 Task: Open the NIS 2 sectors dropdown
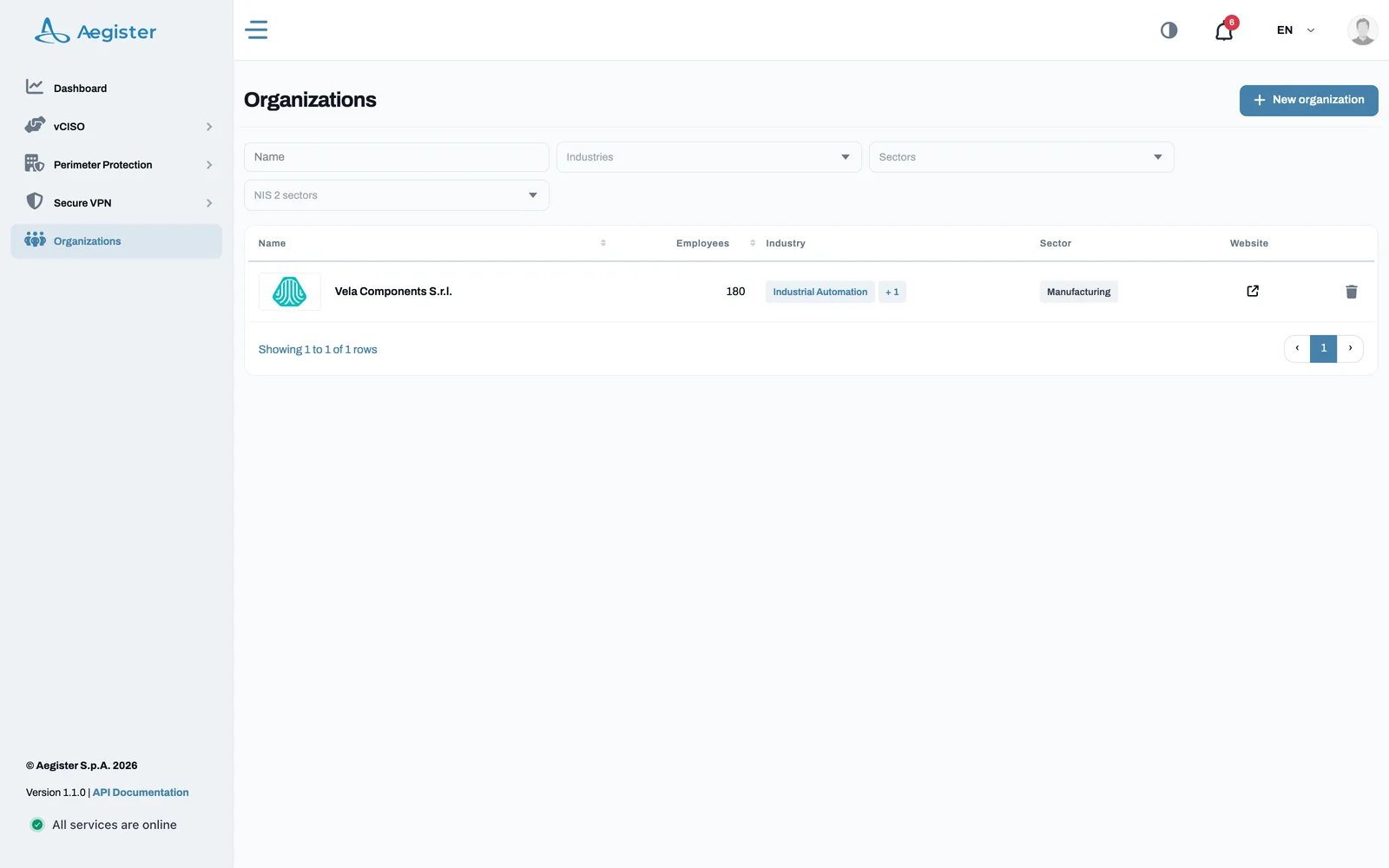(397, 195)
